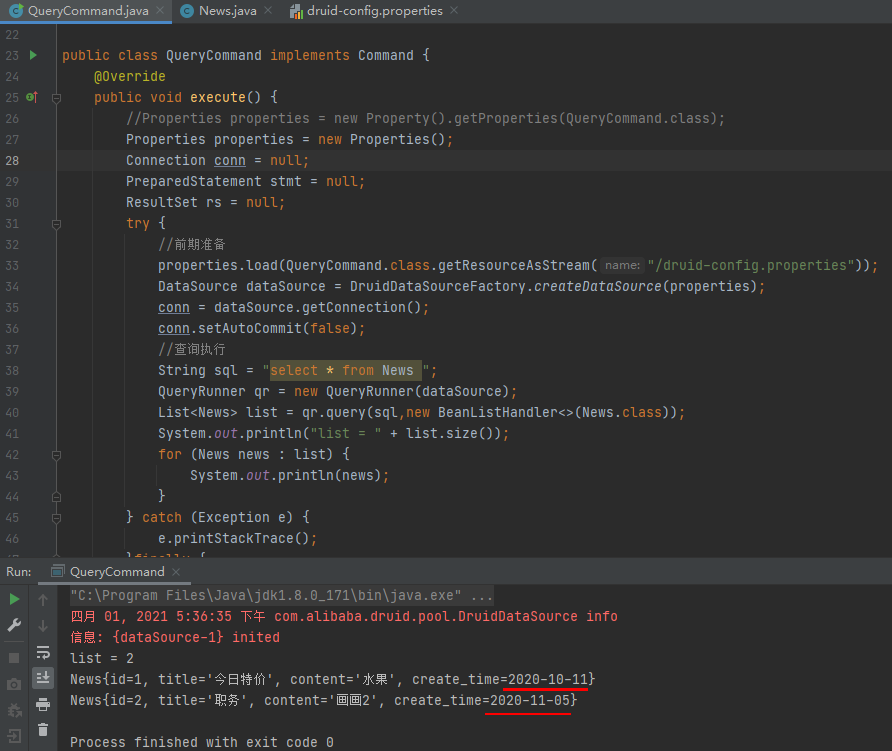Open the druid-config.properties editor tab

pos(374,11)
